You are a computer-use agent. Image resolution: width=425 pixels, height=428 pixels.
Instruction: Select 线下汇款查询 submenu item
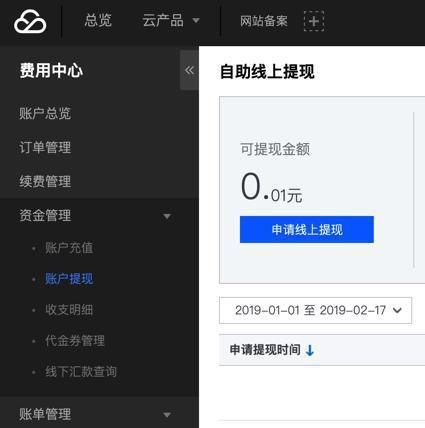point(81,372)
